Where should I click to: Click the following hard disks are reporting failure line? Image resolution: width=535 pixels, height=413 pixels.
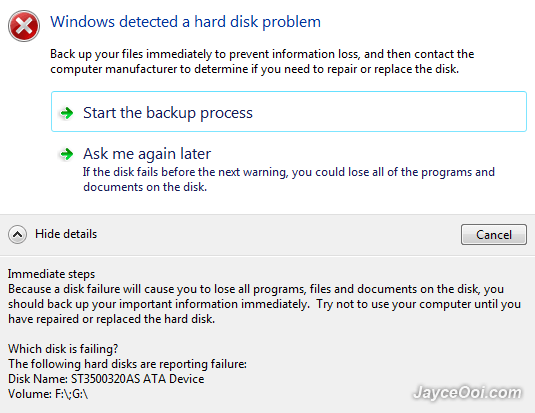click(127, 364)
